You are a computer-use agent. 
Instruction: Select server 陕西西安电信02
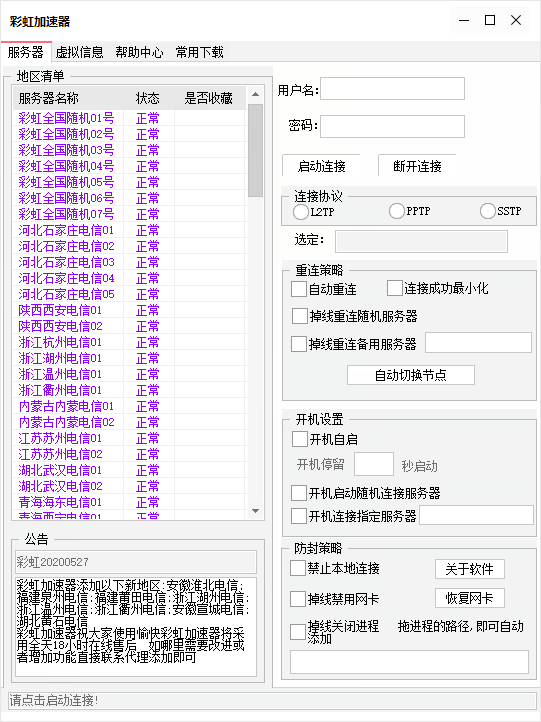[60, 326]
